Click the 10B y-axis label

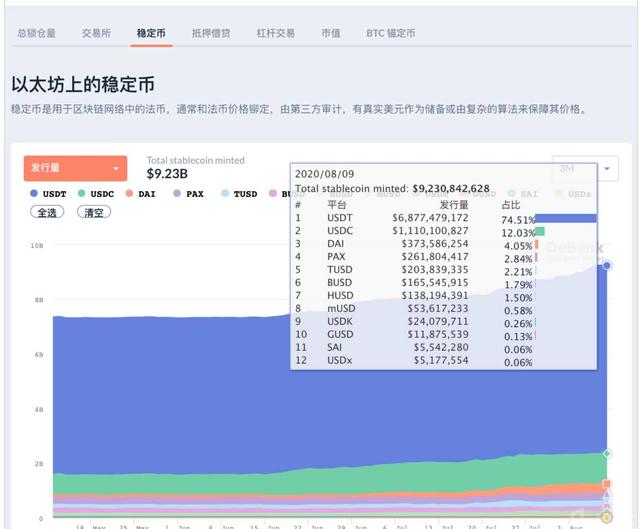[37, 246]
